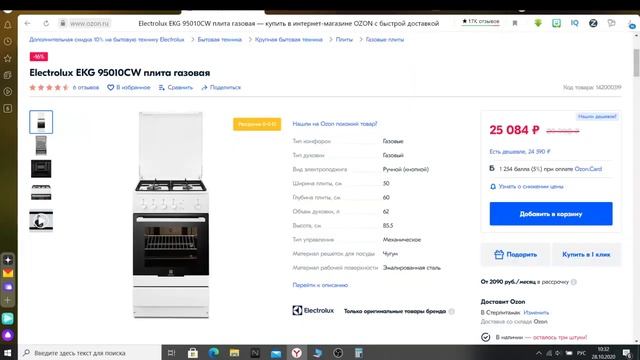
Task: Click the padlock site security icon
Action: coord(63,23)
